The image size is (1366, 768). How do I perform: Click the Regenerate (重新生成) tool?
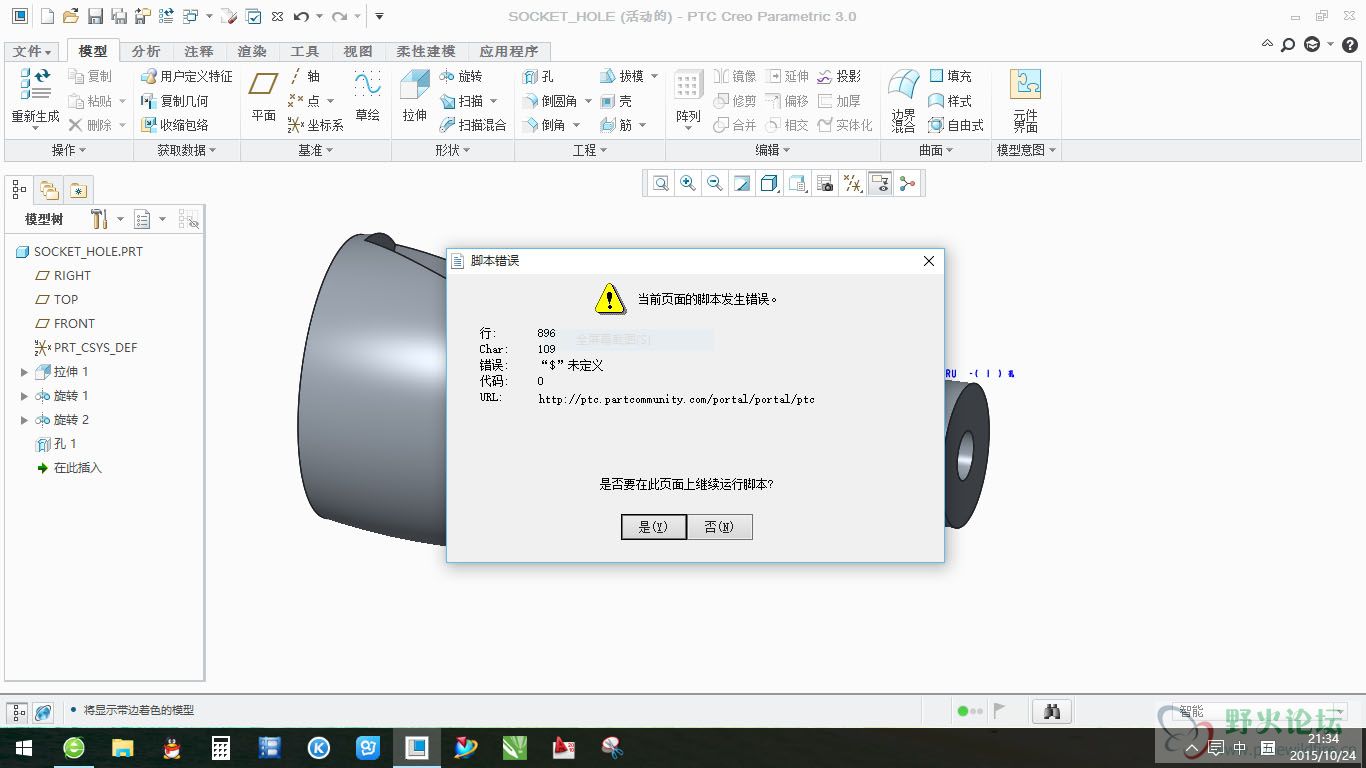pos(35,99)
